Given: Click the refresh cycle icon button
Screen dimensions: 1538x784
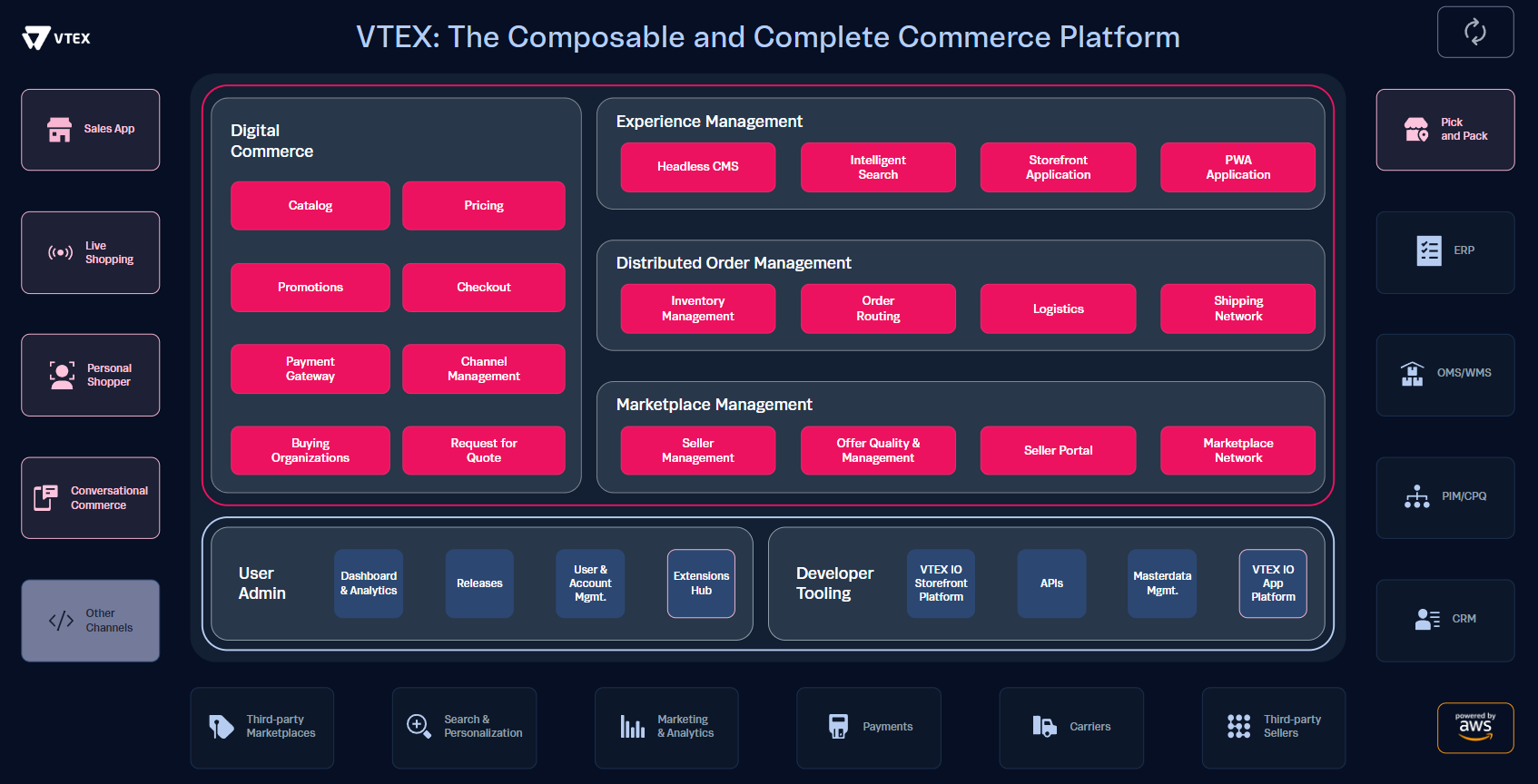Looking at the screenshot, I should click(x=1475, y=32).
